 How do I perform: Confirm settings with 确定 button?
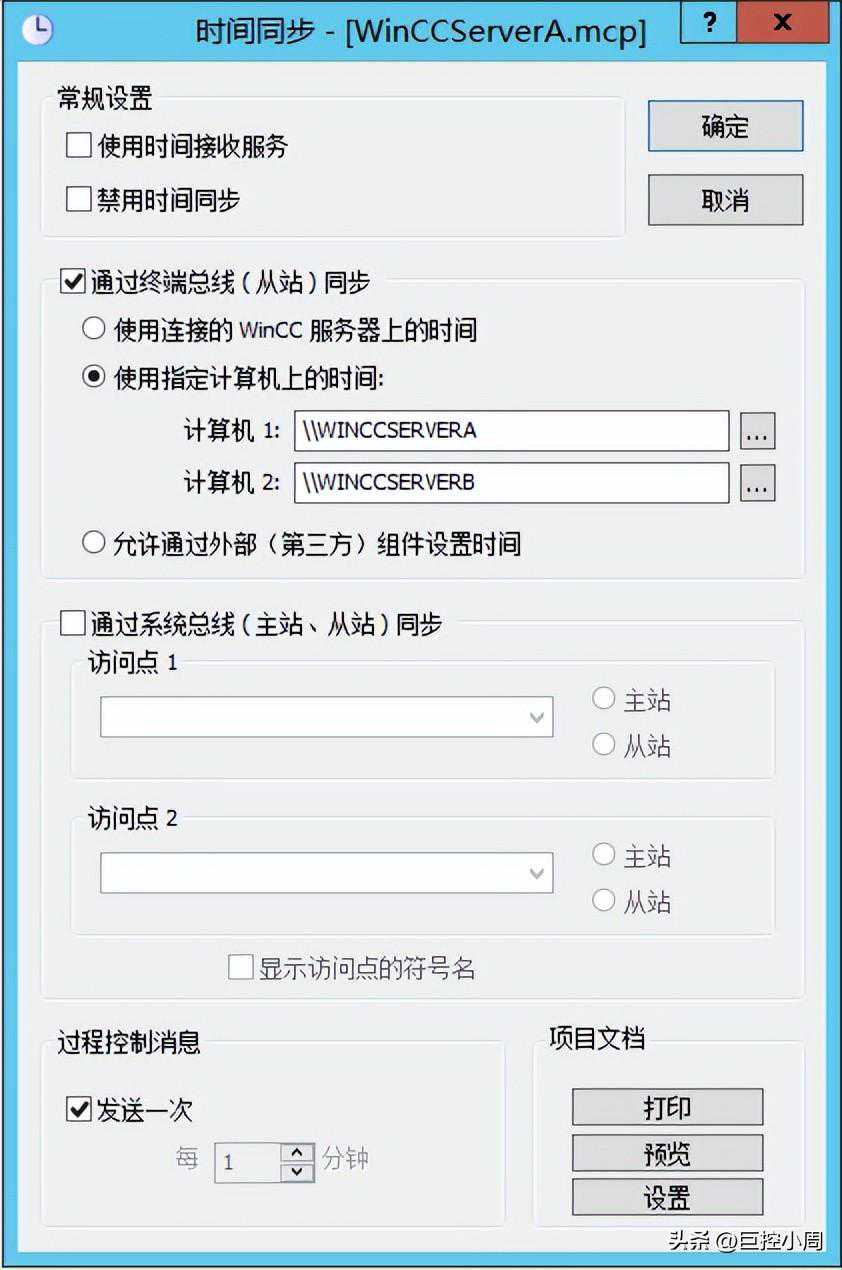coord(725,127)
